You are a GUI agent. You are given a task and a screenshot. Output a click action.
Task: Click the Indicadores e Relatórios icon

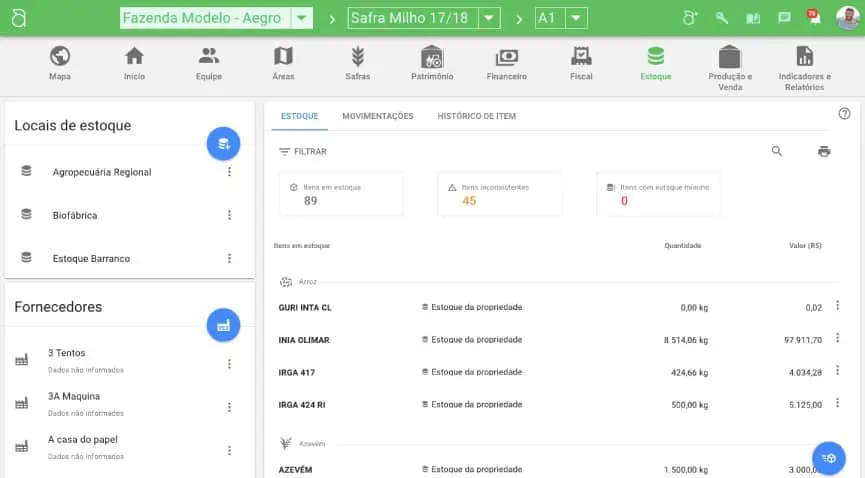tap(804, 57)
